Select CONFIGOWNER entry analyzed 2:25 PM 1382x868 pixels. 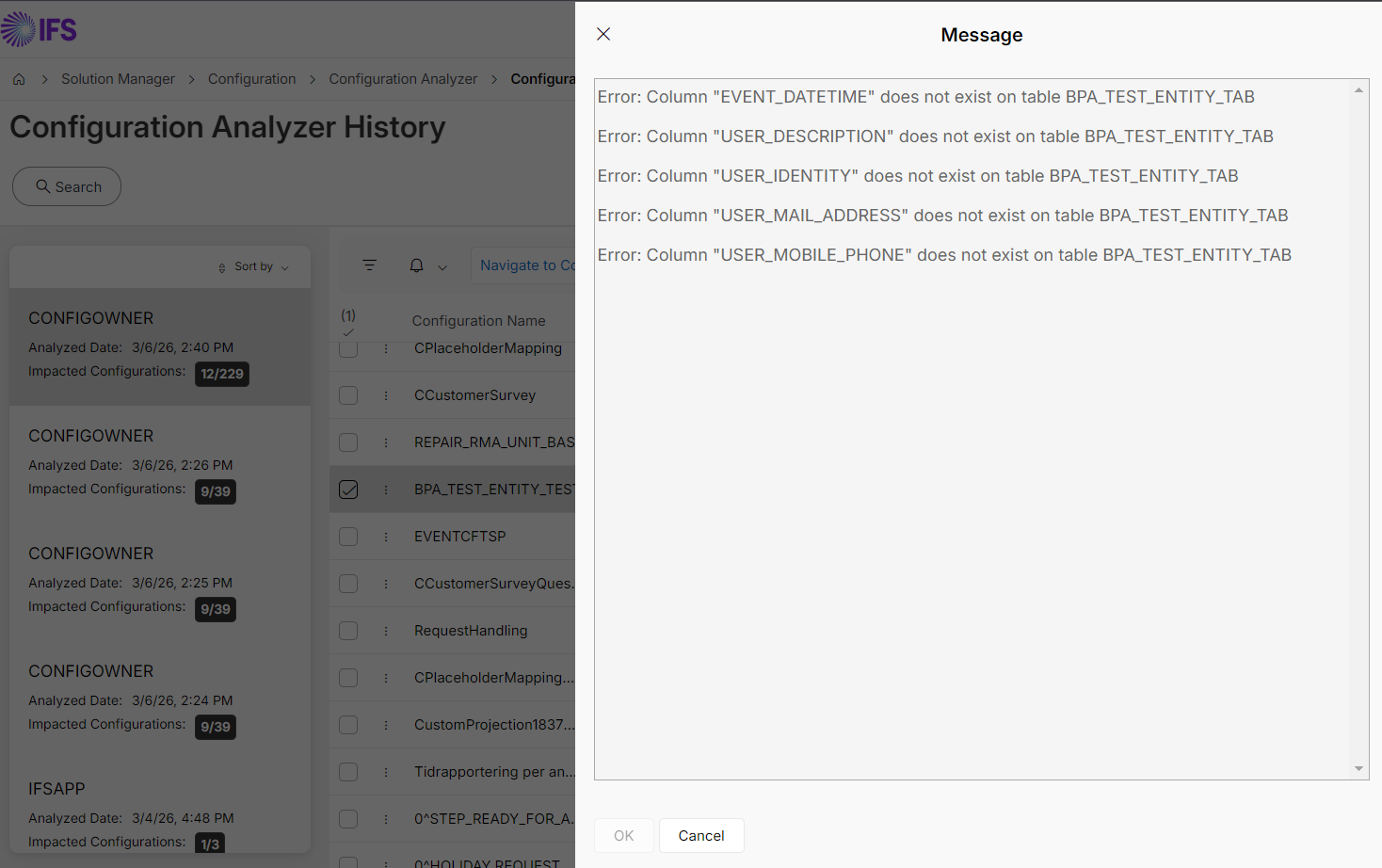(x=160, y=582)
